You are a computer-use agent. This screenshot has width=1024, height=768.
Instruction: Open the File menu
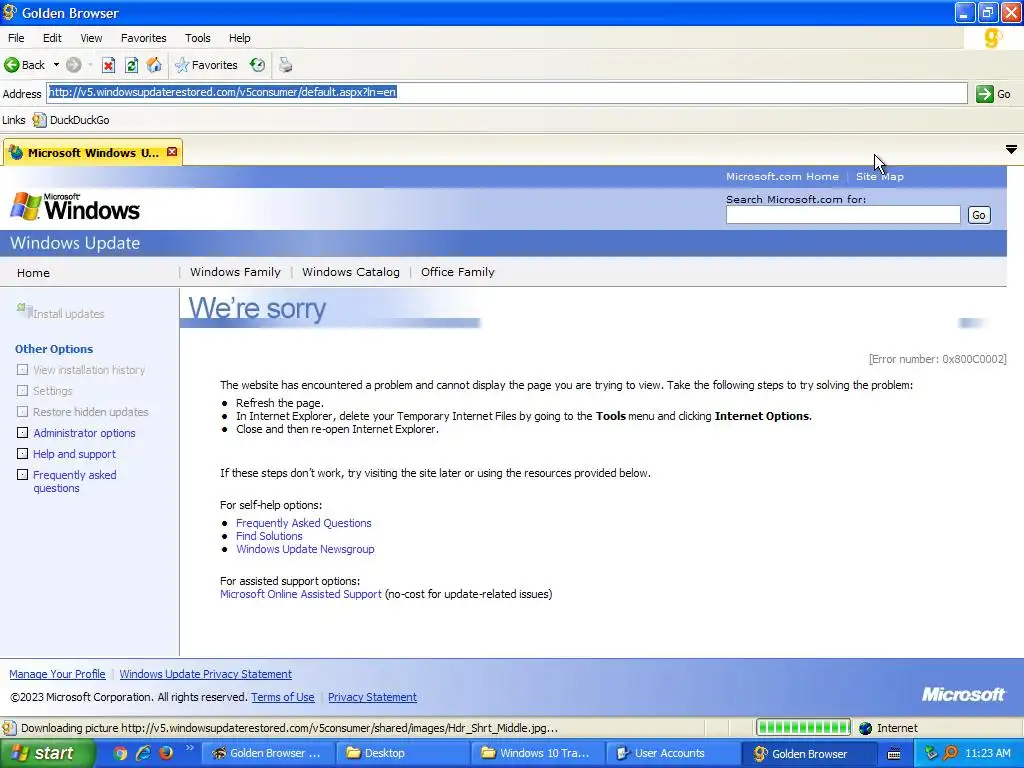click(16, 38)
